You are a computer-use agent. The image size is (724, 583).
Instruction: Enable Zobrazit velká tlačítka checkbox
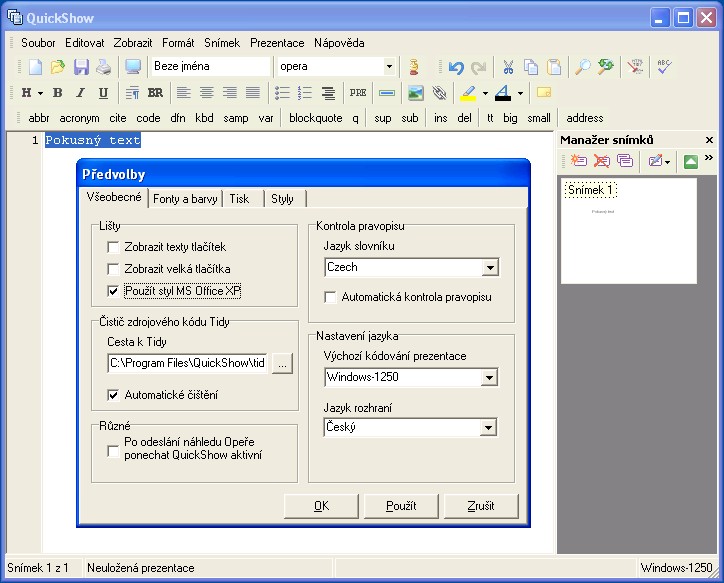pyautogui.click(x=113, y=269)
